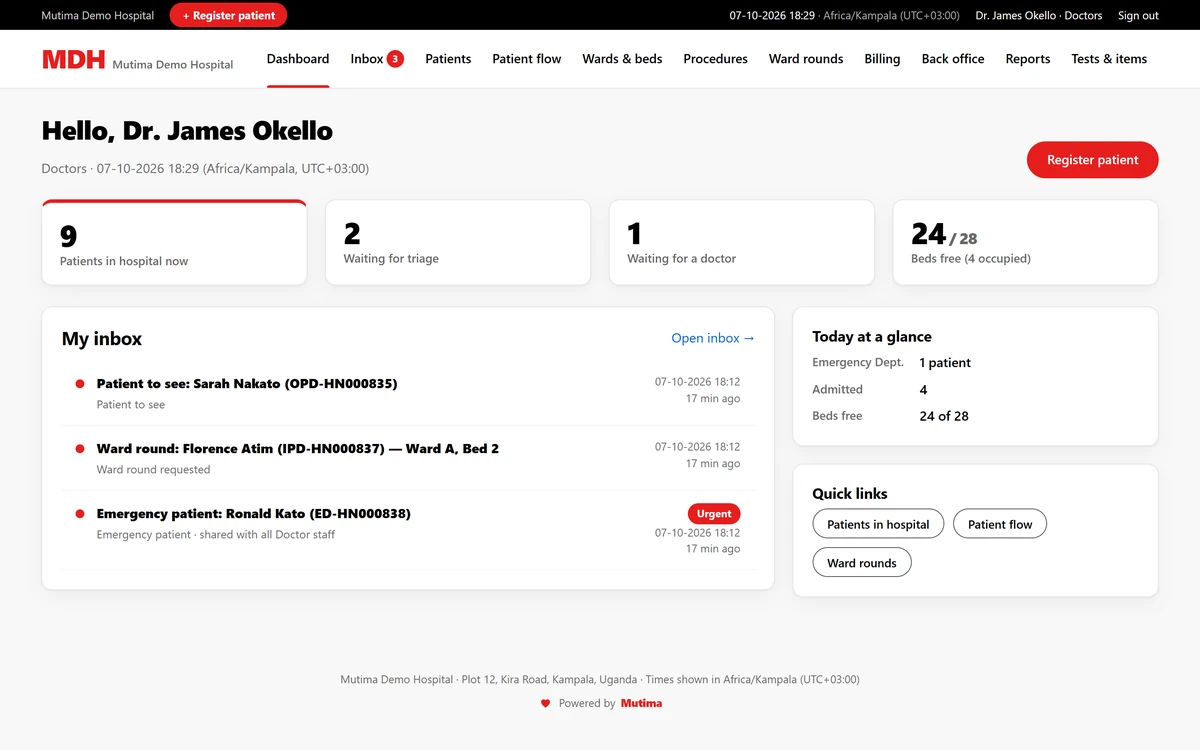Image resolution: width=1200 pixels, height=750 pixels.
Task: Click Dr. James Okello · Doctors in top bar
Action: click(1039, 15)
